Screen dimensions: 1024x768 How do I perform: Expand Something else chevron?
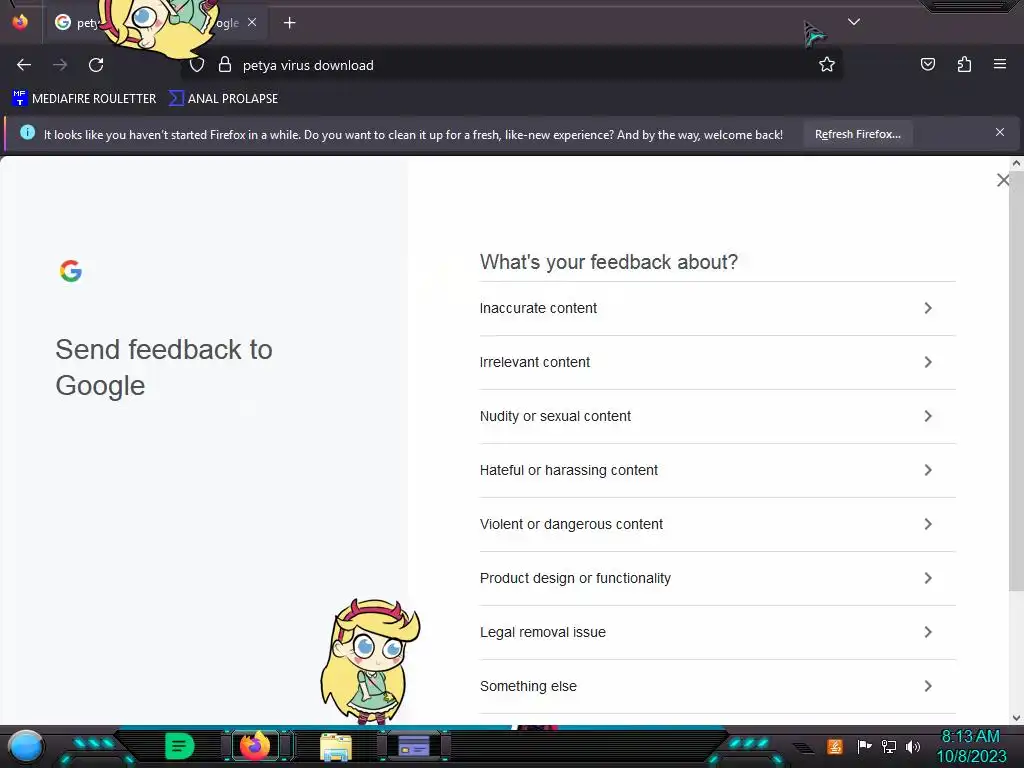pos(927,686)
